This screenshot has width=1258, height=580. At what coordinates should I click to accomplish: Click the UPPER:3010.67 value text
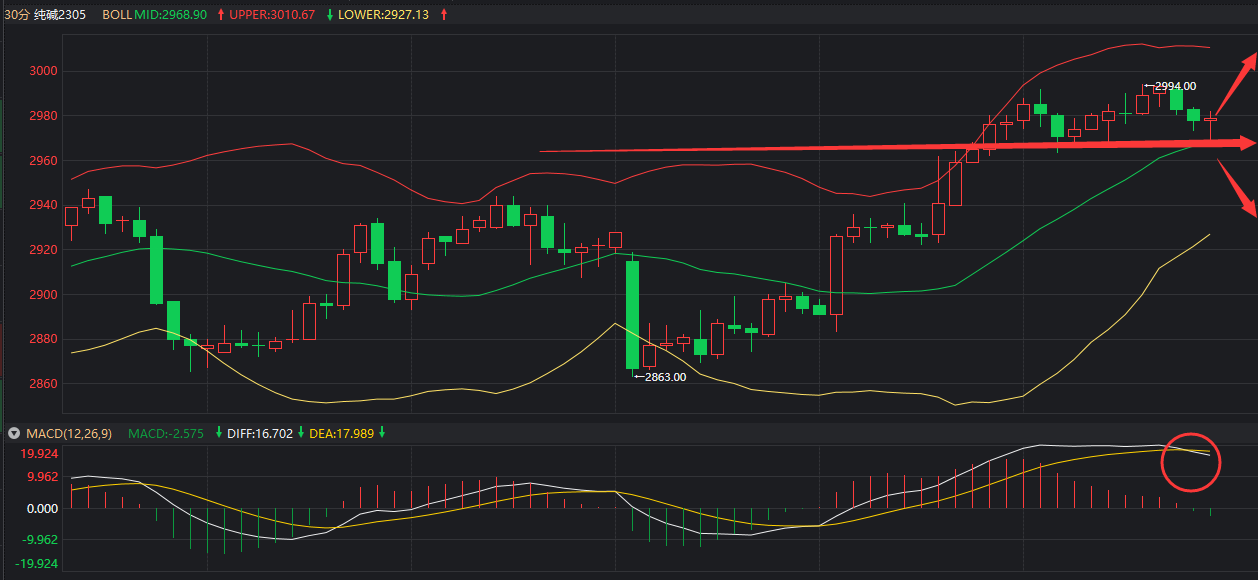coord(272,15)
